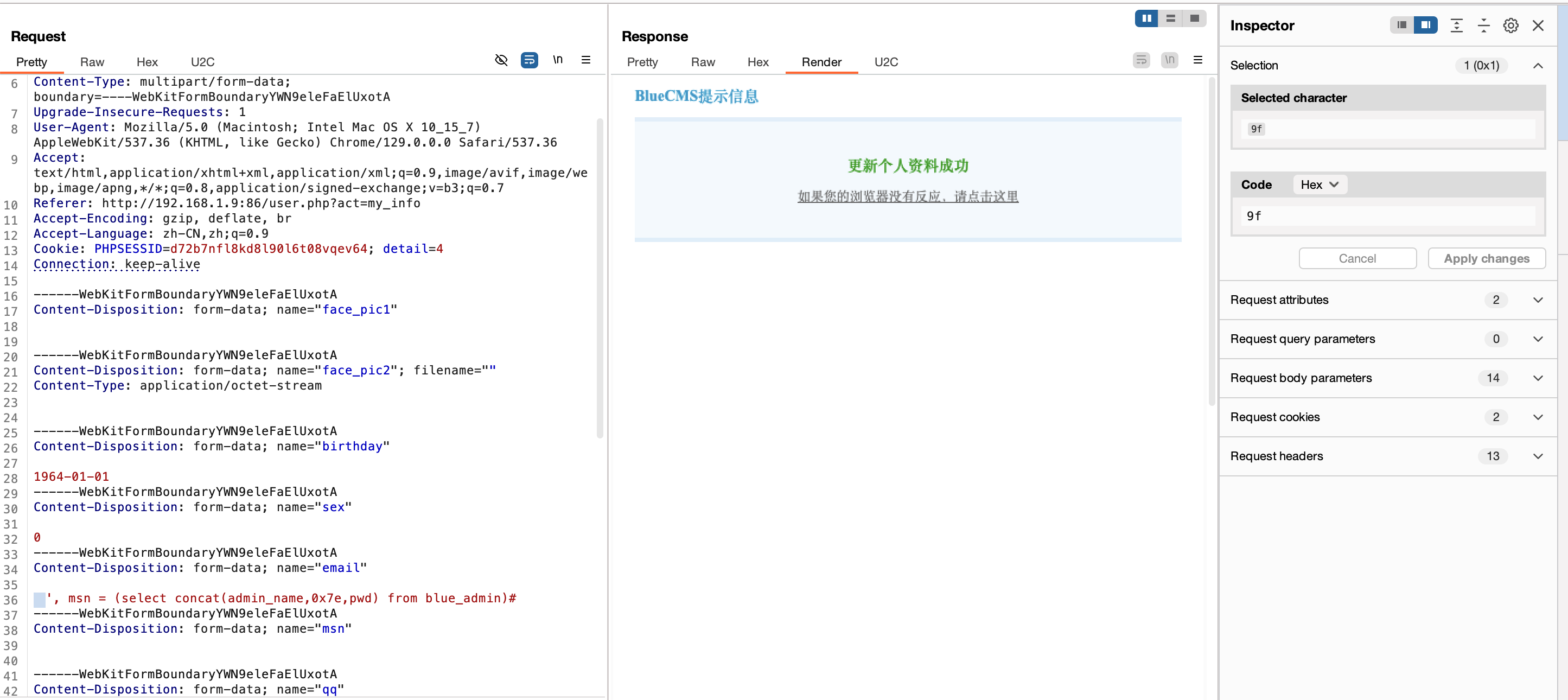1568x700 pixels.
Task: Click the Selected character value field
Action: [x=1388, y=129]
